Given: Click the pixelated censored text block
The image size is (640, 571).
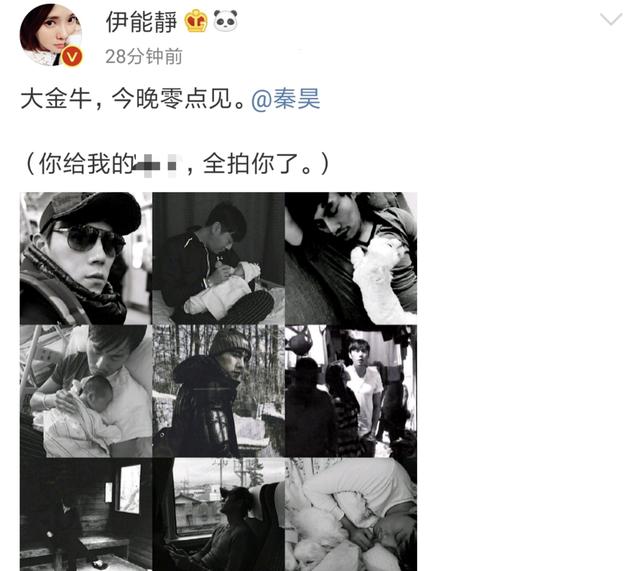Looking at the screenshot, I should (157, 165).
